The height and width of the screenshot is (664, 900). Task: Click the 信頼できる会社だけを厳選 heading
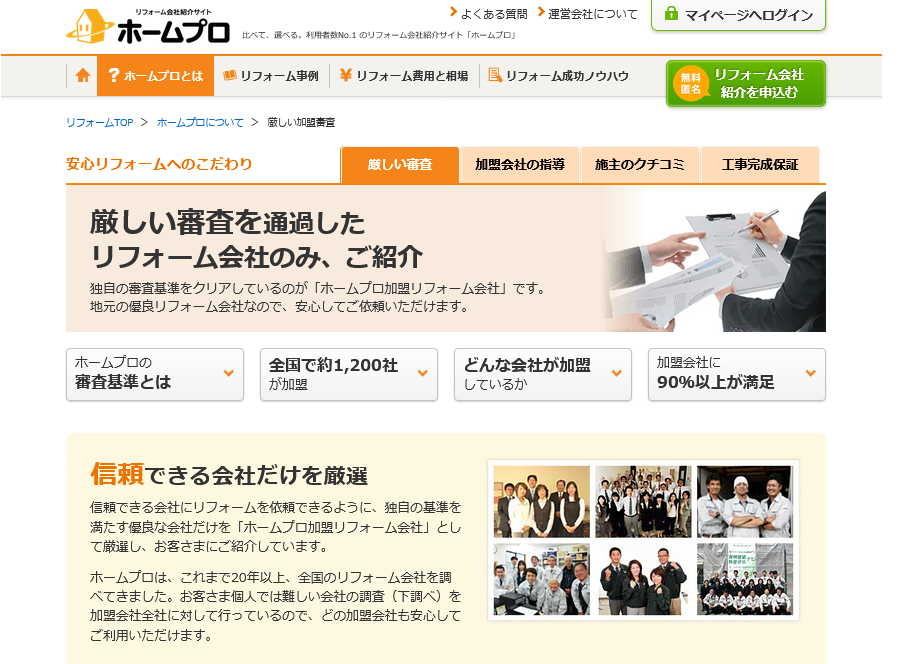coord(228,475)
